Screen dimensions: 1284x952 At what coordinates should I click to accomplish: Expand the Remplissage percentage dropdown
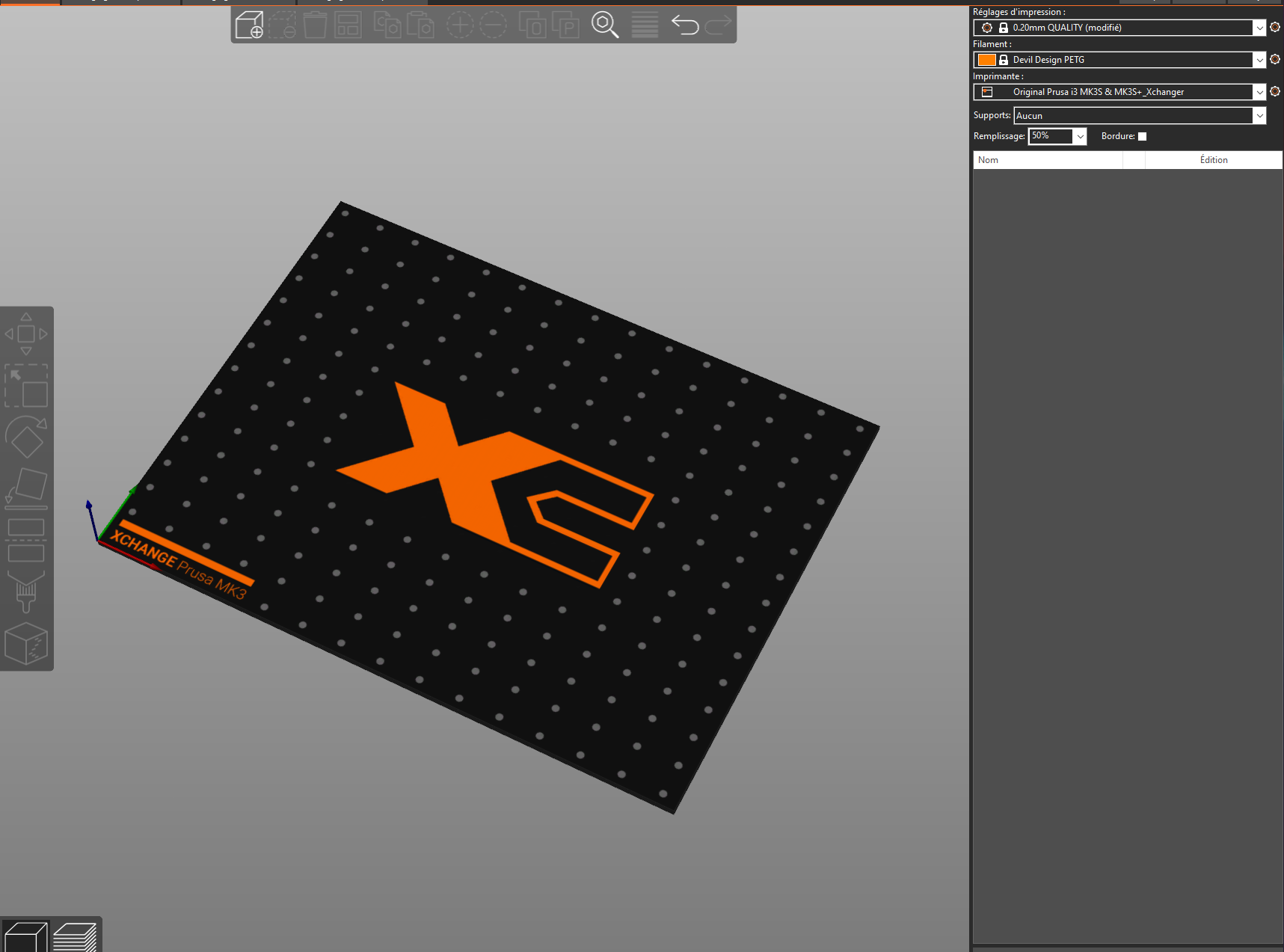(x=1080, y=136)
